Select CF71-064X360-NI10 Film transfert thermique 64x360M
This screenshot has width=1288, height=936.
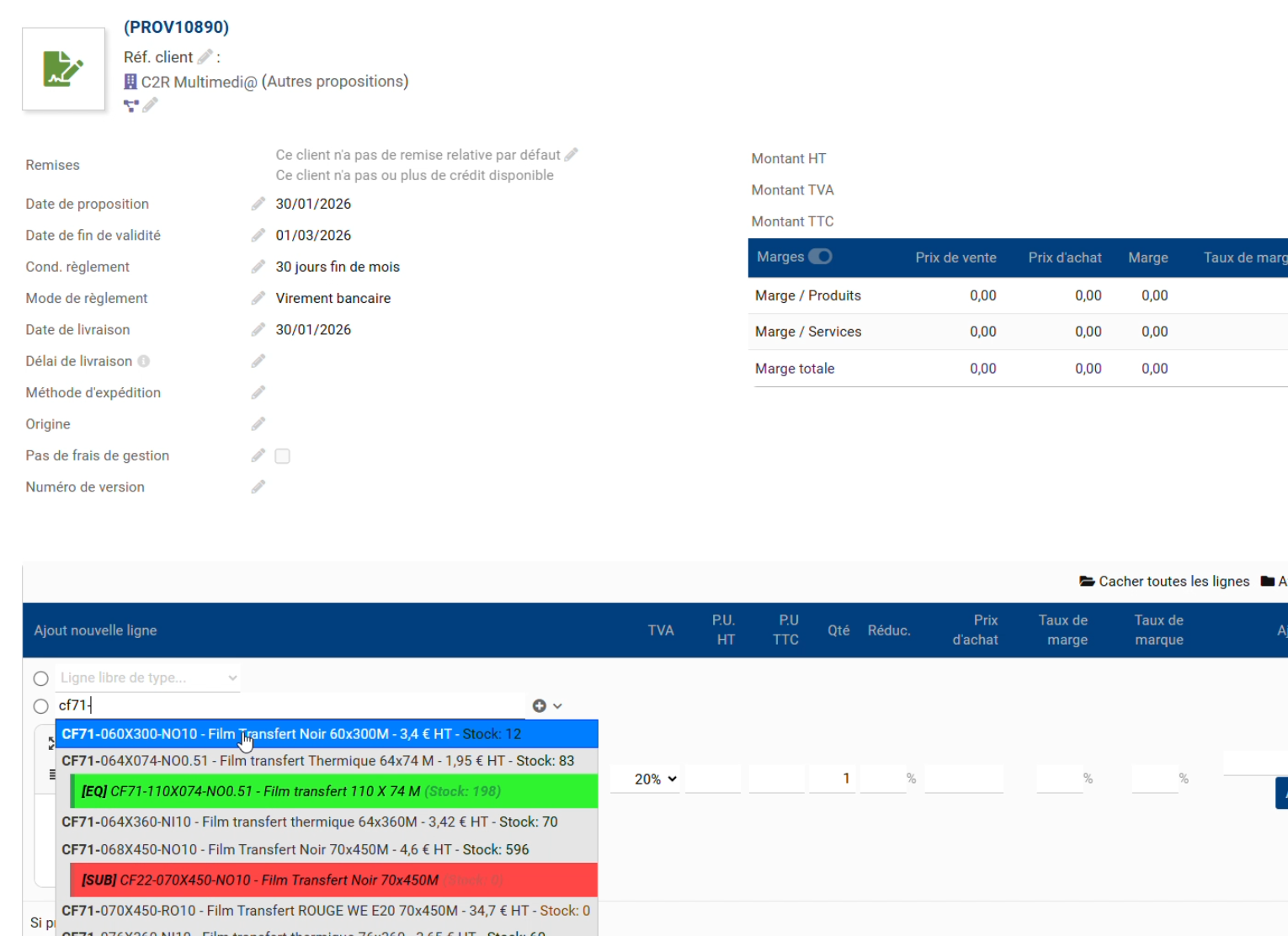point(327,822)
